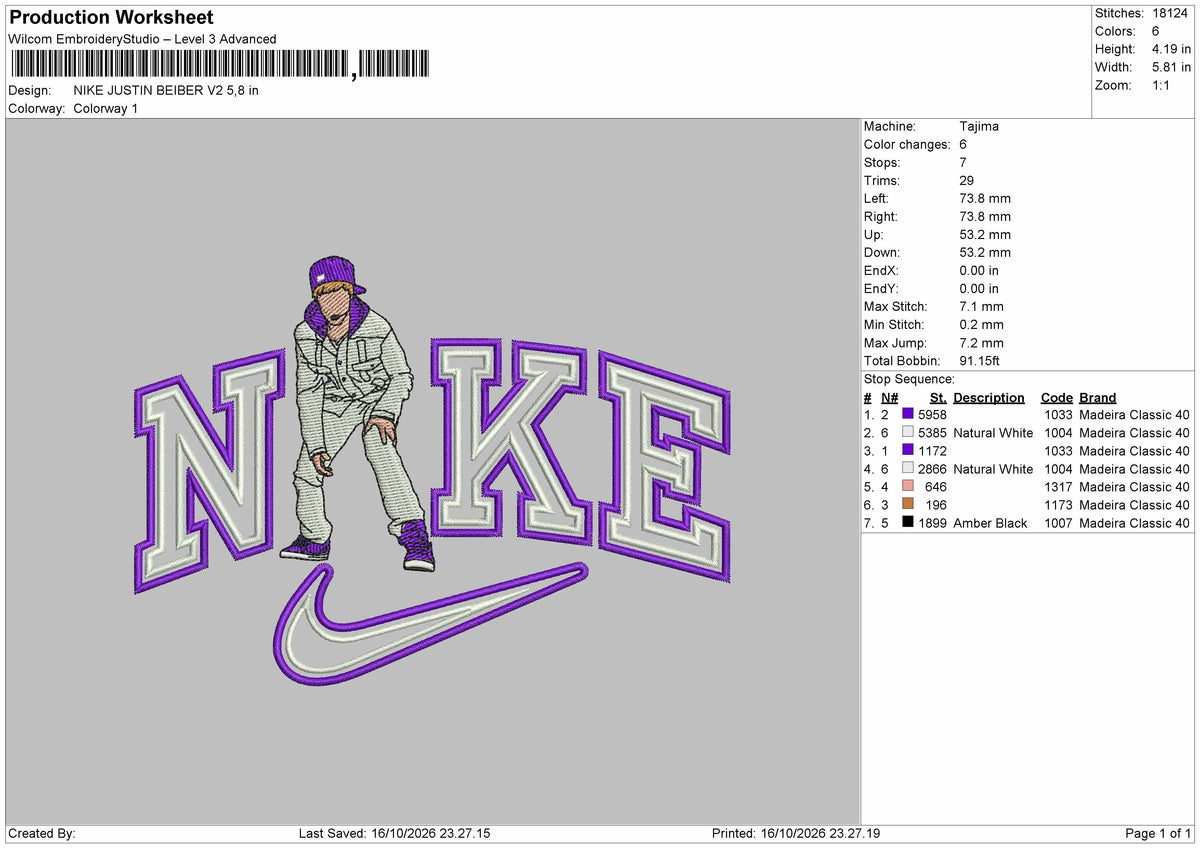Click the Color changes label
Viewport: 1200px width, 848px height.
(907, 144)
